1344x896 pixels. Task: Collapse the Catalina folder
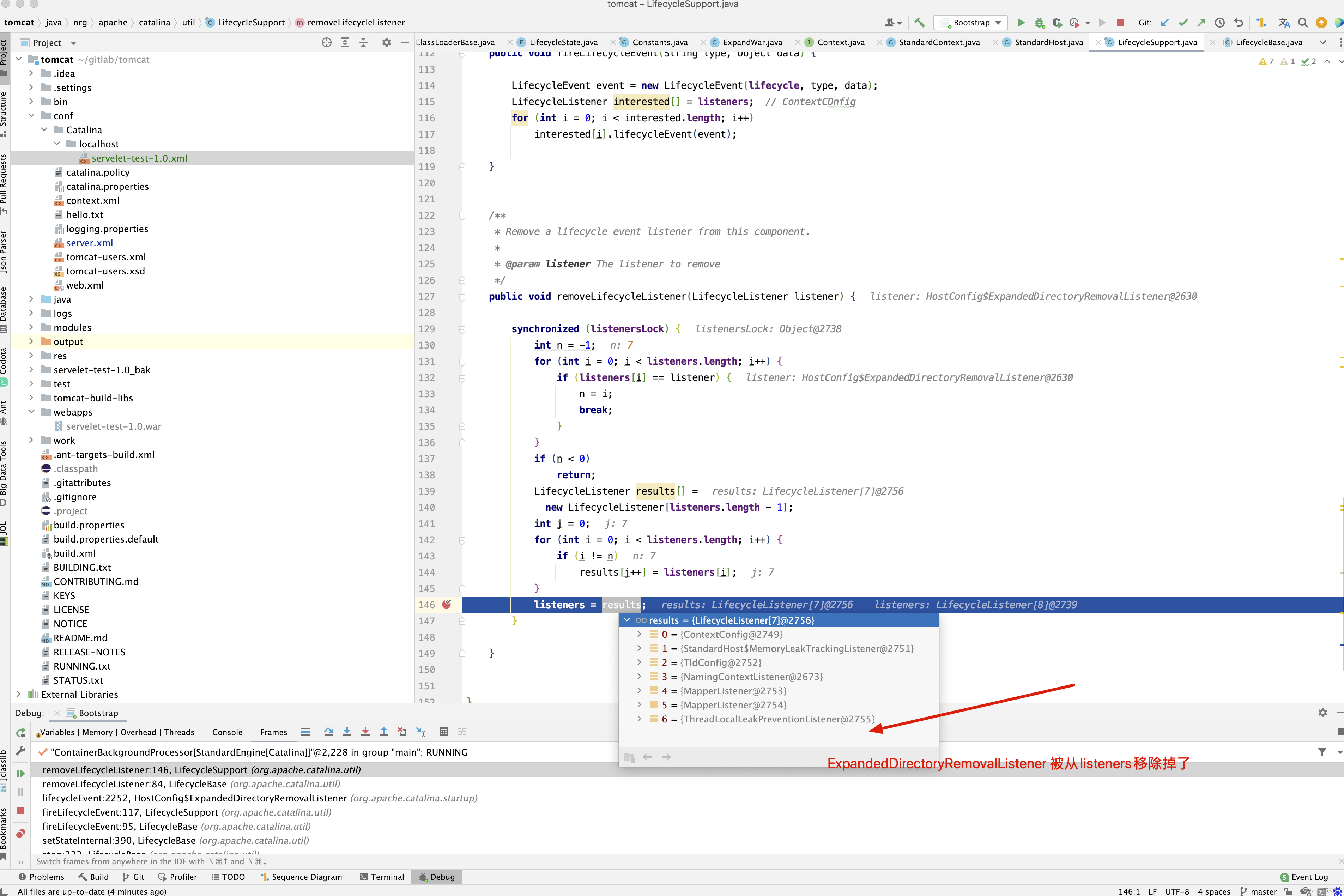coord(44,130)
